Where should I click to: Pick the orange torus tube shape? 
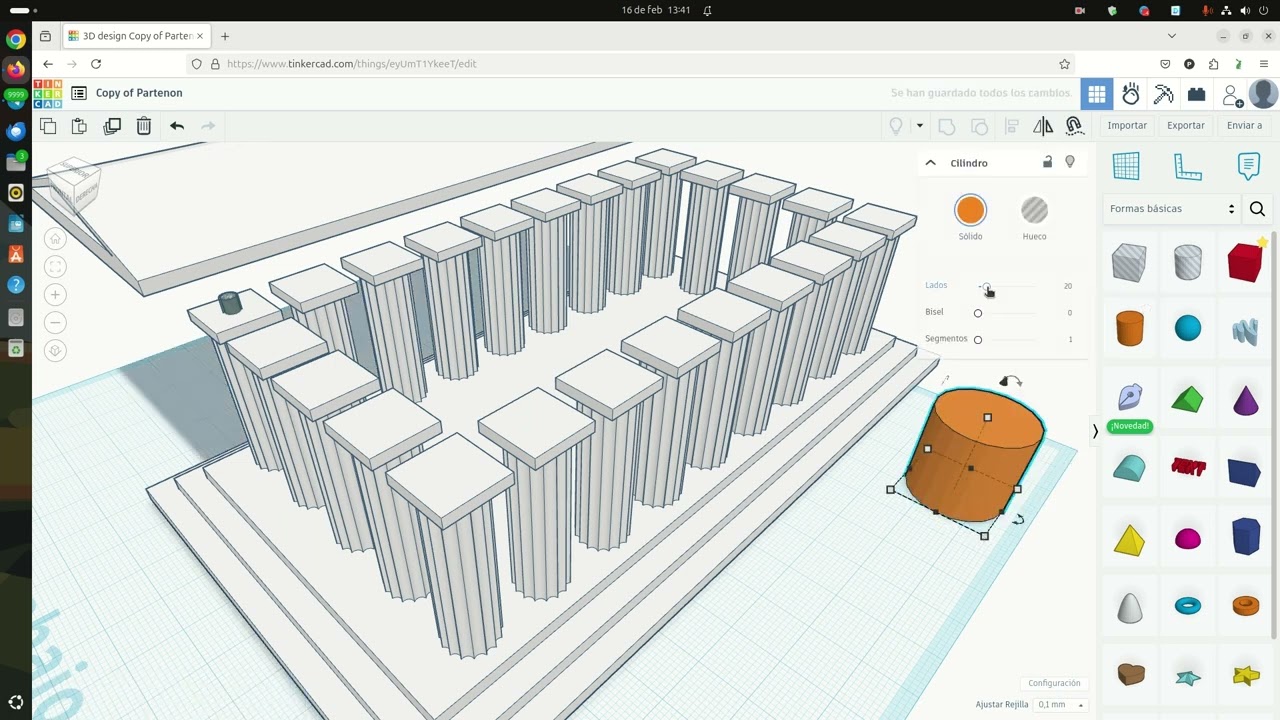(x=1245, y=605)
